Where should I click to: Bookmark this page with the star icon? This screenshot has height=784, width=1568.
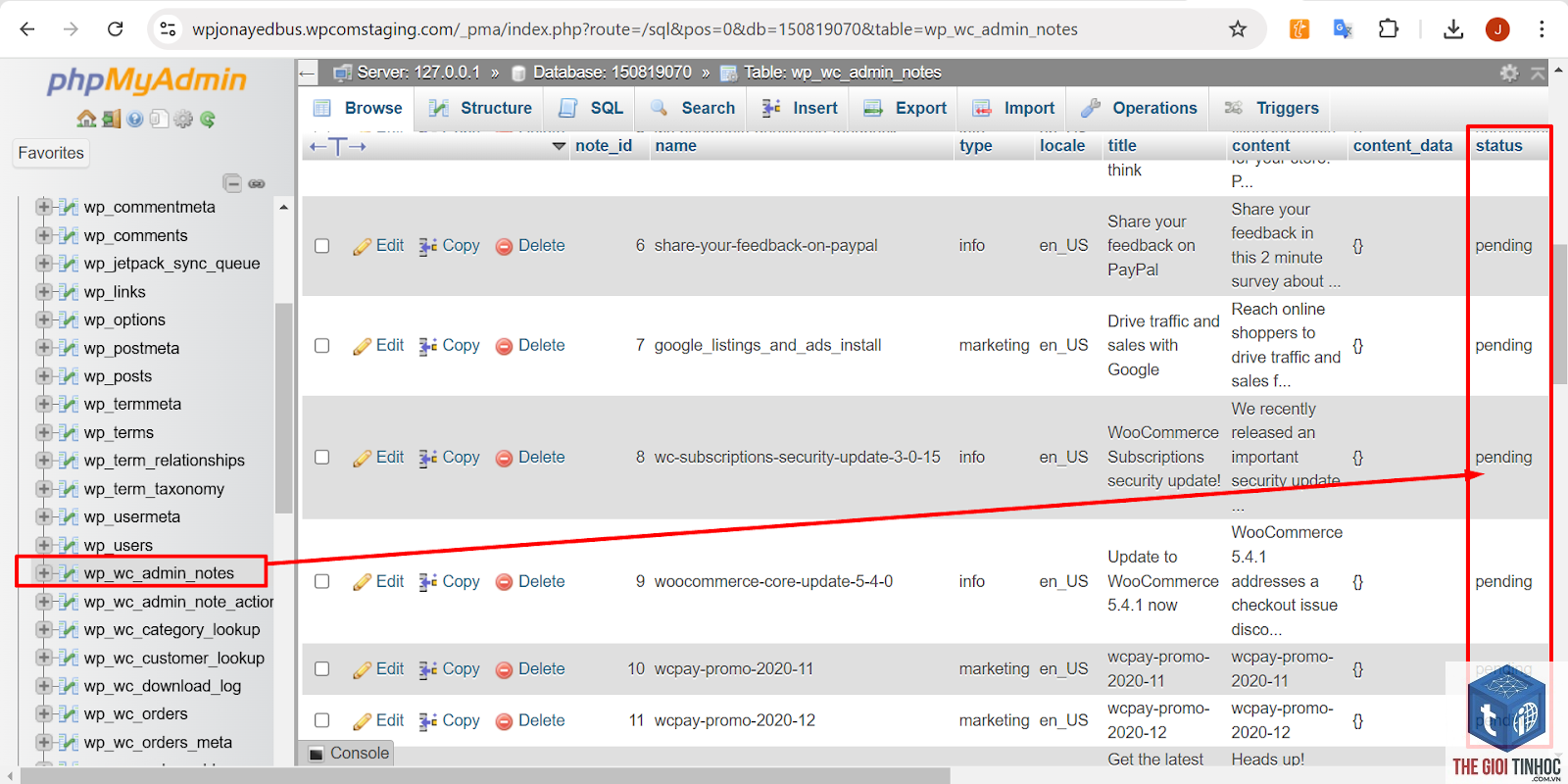[1238, 29]
